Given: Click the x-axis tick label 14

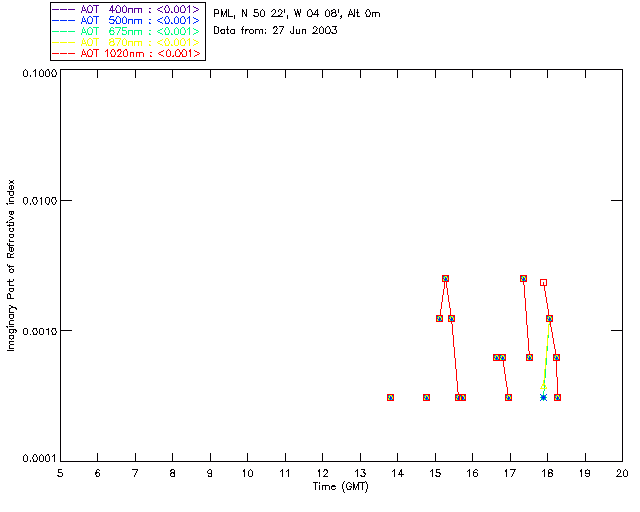Looking at the screenshot, I should (x=398, y=474).
